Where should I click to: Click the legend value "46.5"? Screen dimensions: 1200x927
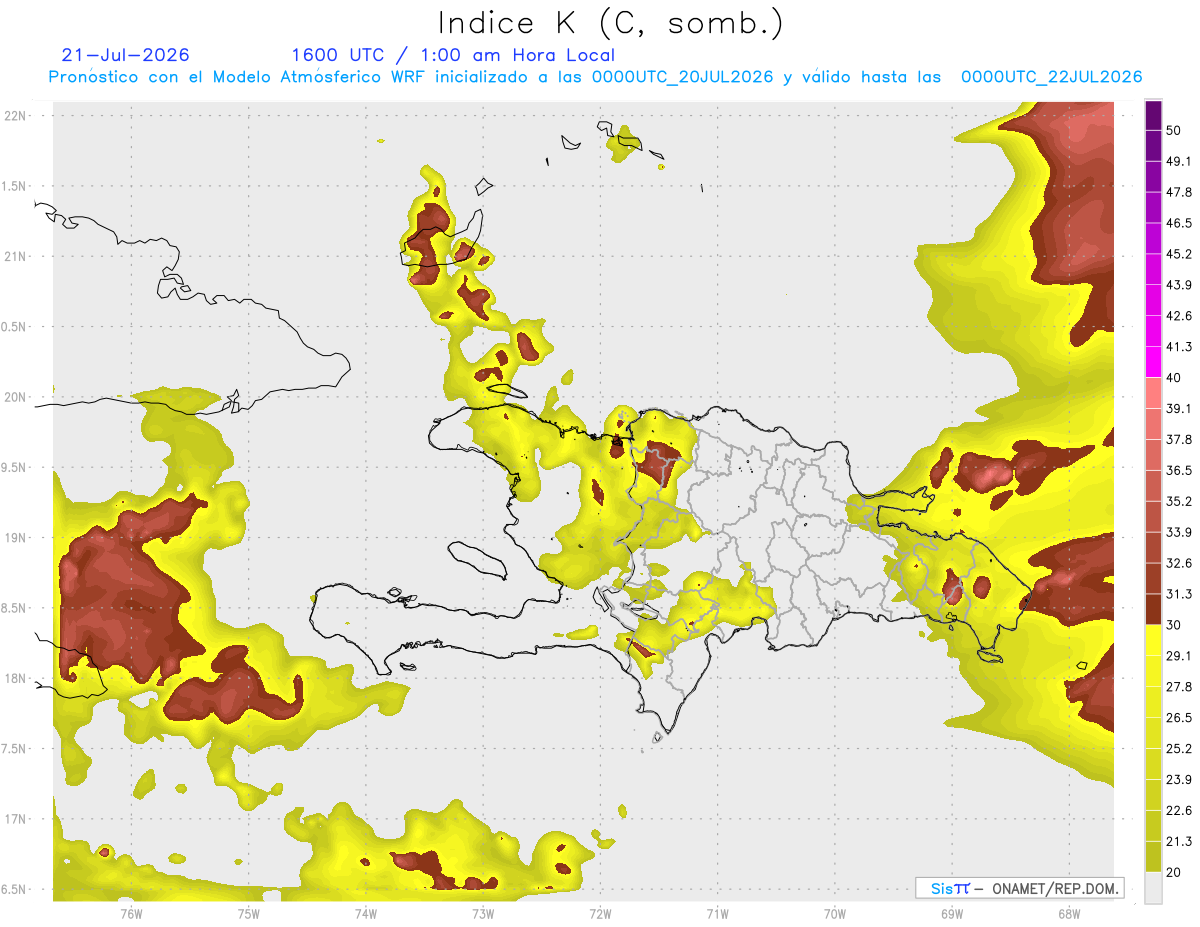tap(1179, 223)
